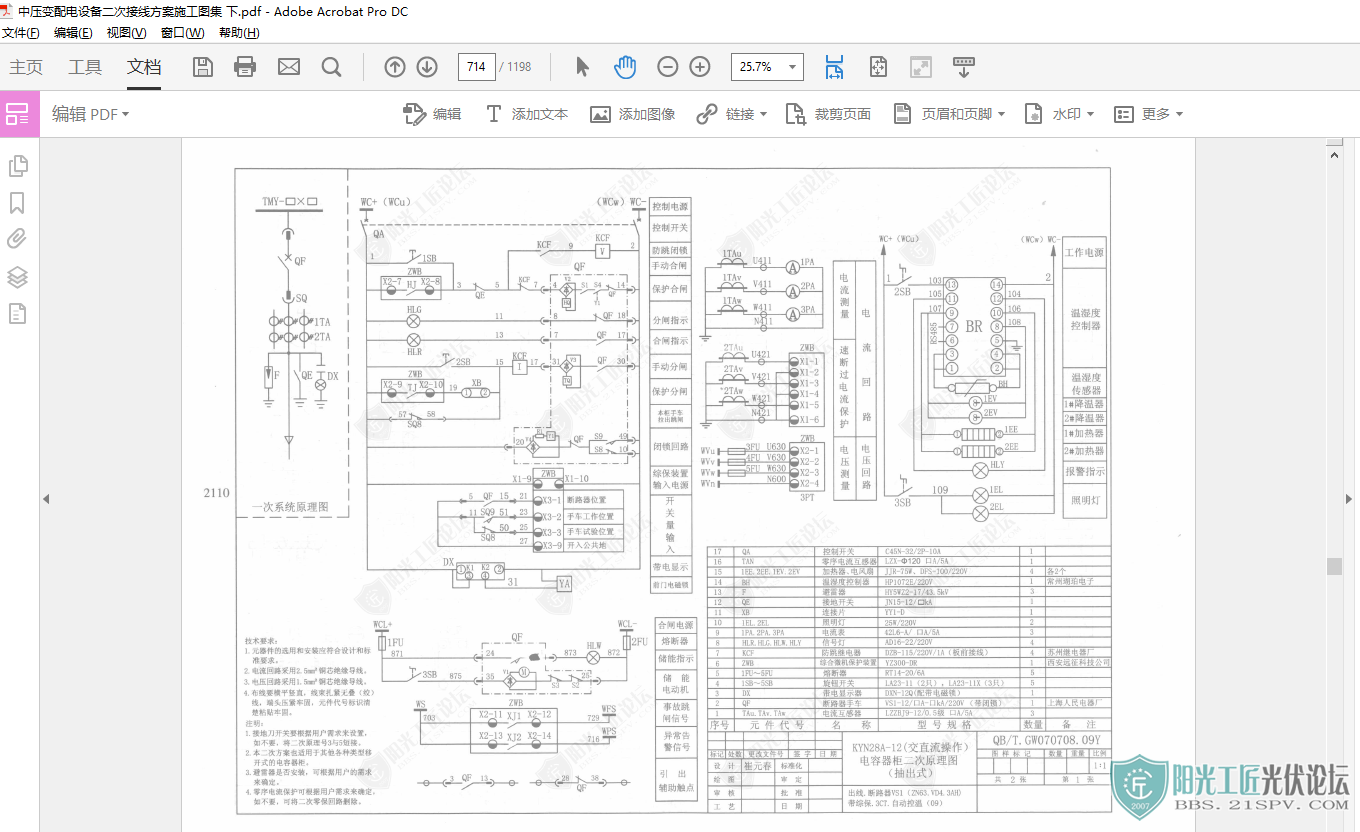Image resolution: width=1360 pixels, height=832 pixels.
Task: Open the bottom document-lines panel icon
Action: pyautogui.click(x=17, y=314)
